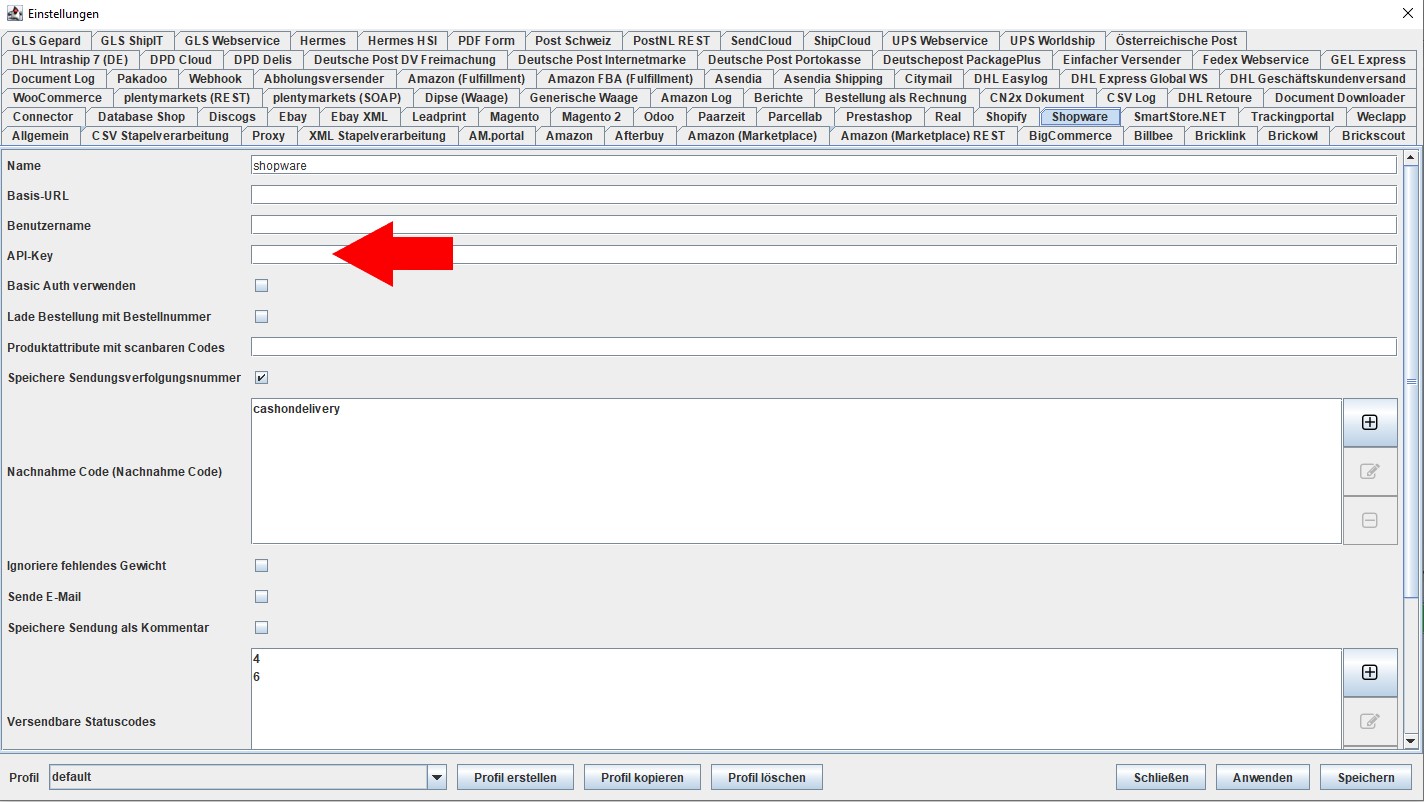
Task: Uncheck Speichere Sendungsverfolgungsnummer
Action: 261,378
